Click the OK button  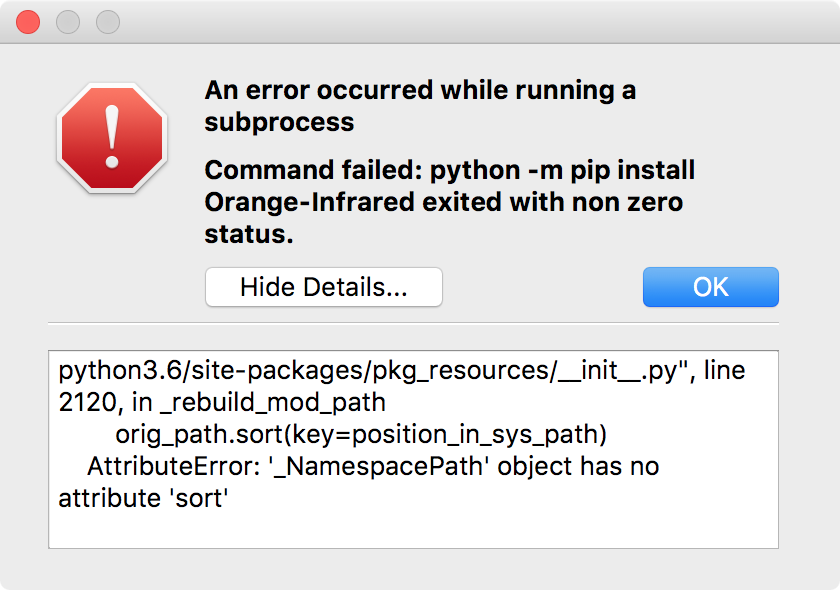click(711, 287)
